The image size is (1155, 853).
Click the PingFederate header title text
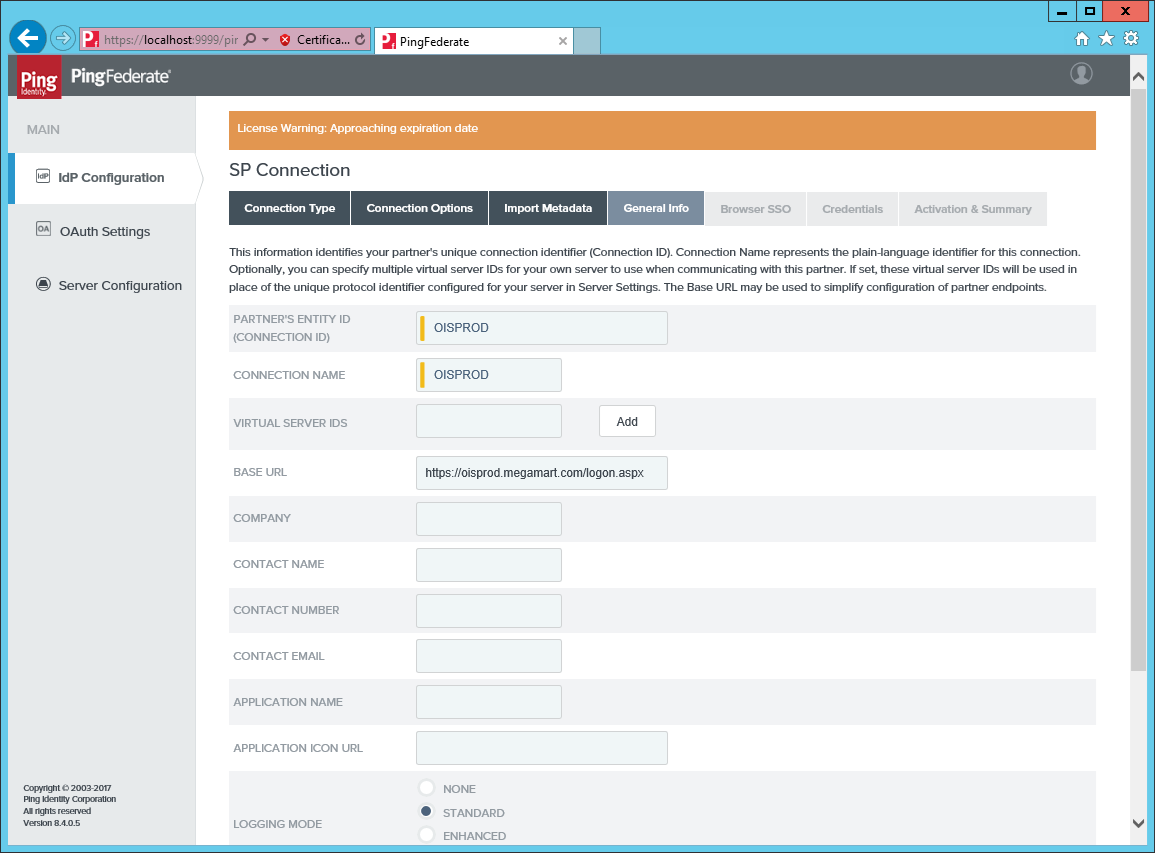[x=121, y=76]
